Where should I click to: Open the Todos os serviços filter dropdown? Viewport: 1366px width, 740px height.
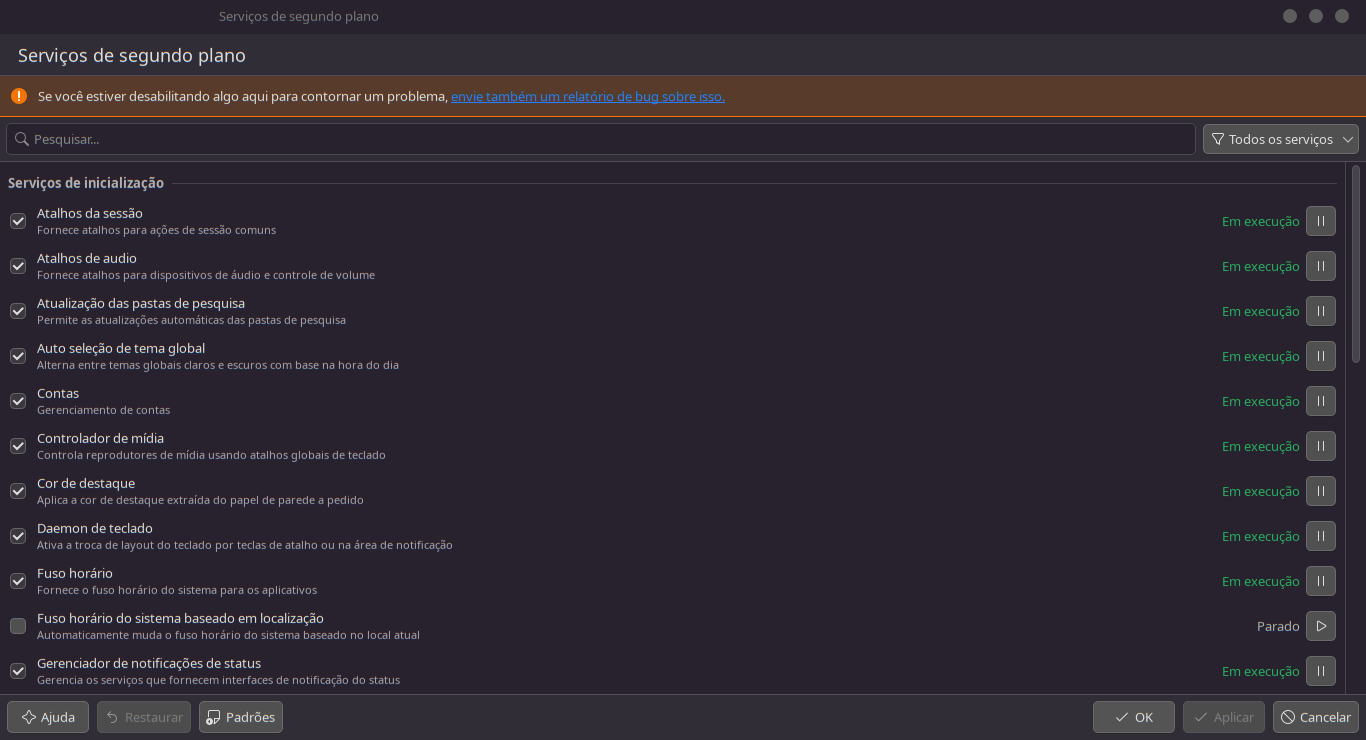1280,139
